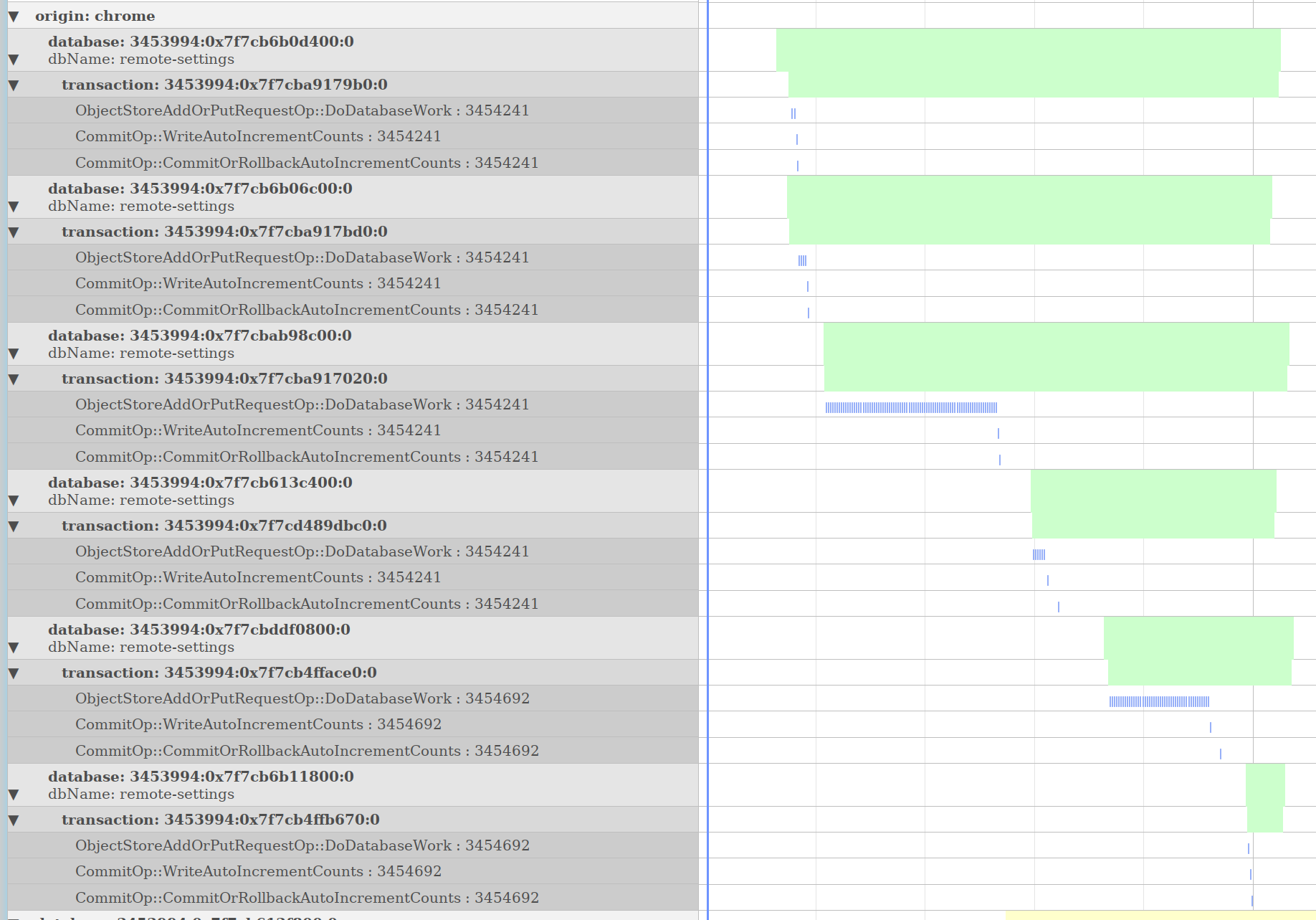The image size is (1316, 920).
Task: Click DoDatabaseWork tick cluster for transaction 0x7f7cba917020
Action: (911, 407)
